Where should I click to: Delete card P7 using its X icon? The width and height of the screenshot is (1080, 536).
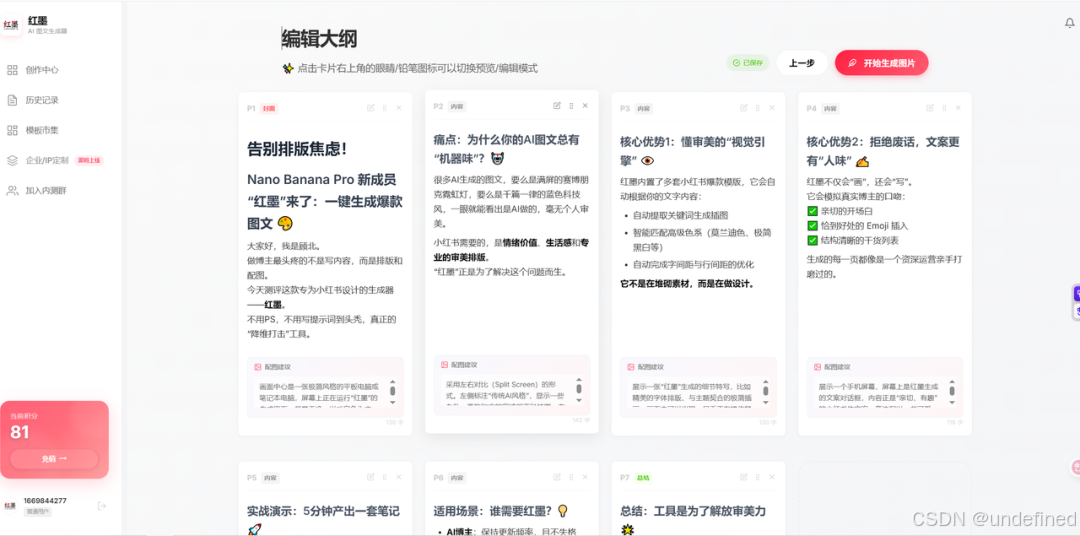(771, 477)
